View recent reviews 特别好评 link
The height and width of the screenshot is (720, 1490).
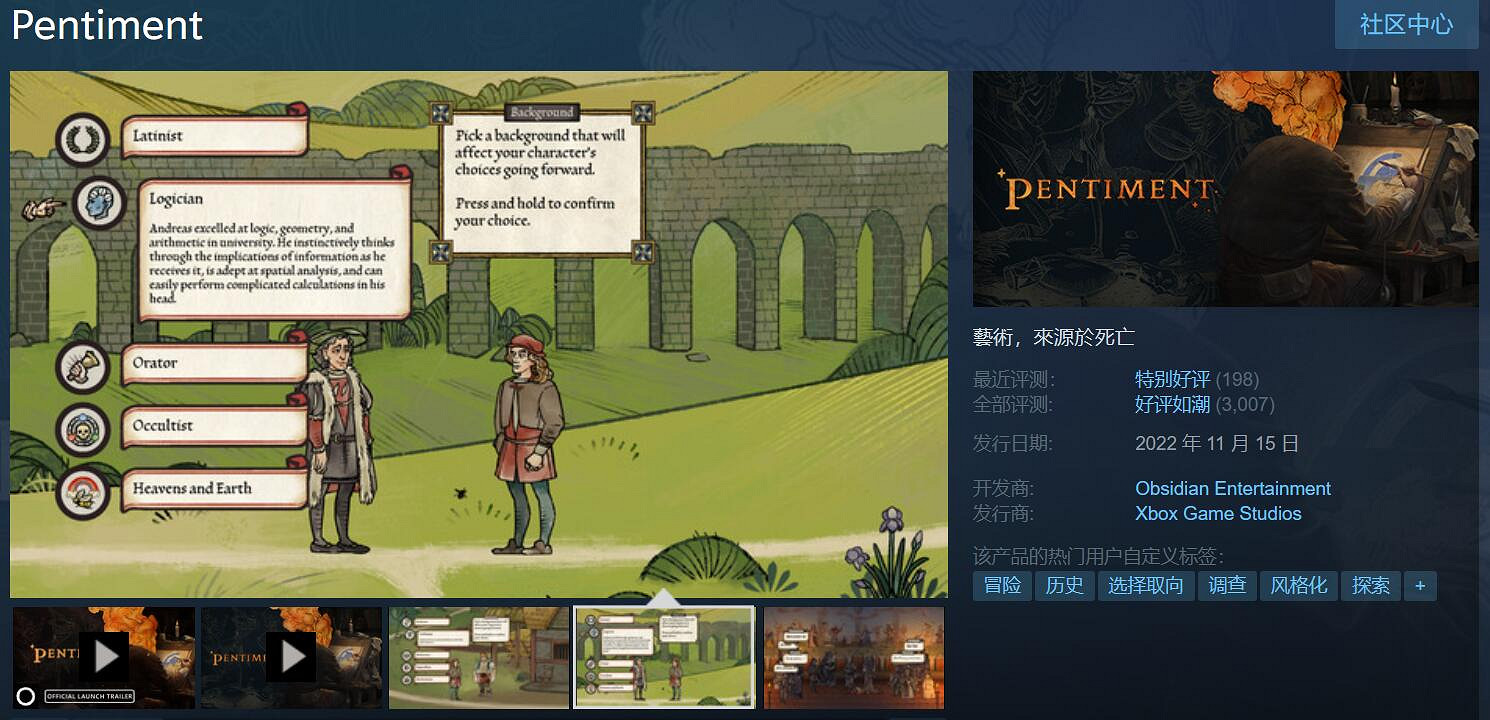[x=1172, y=379]
